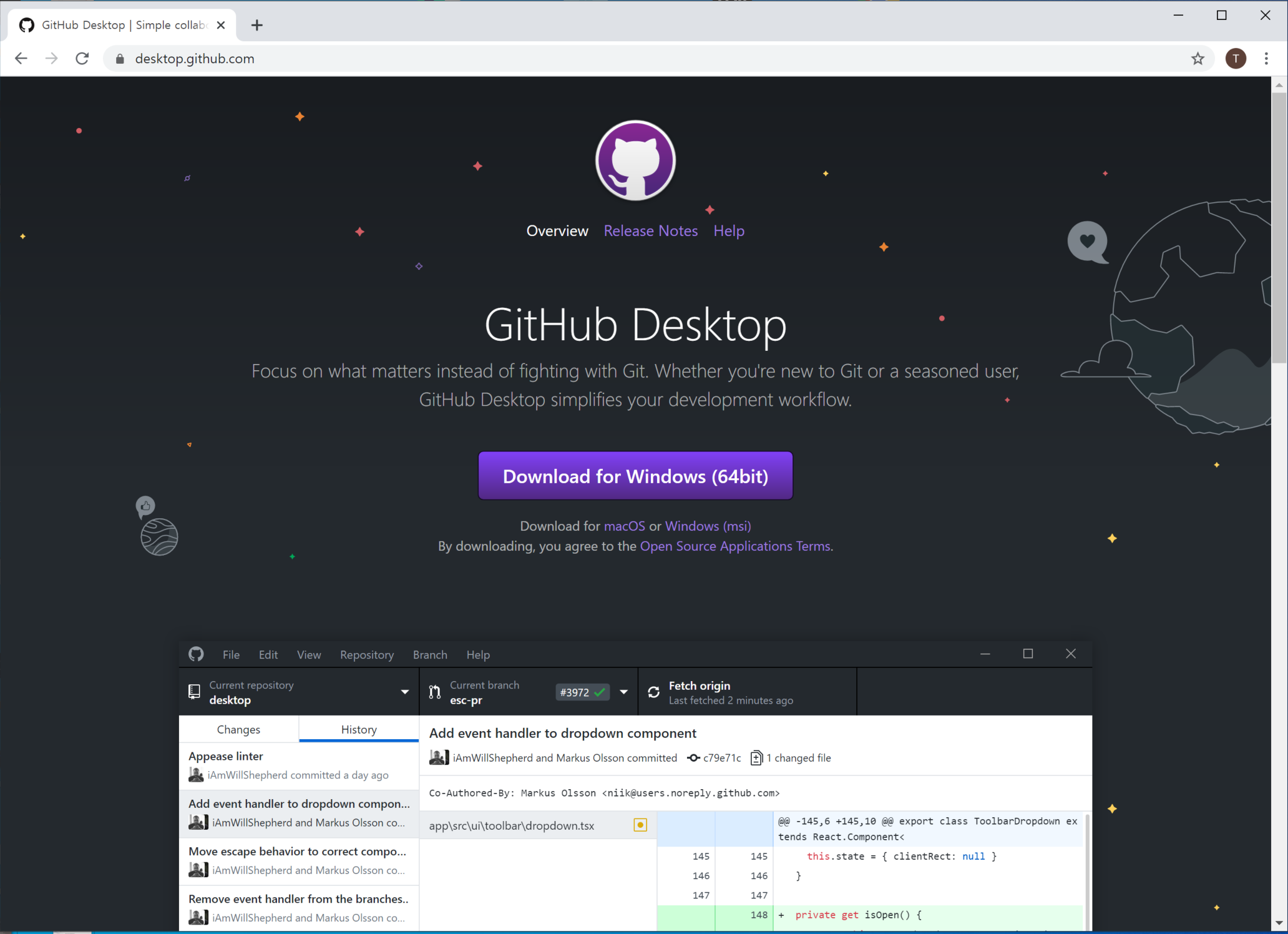
Task: View site security lock info
Action: point(120,59)
